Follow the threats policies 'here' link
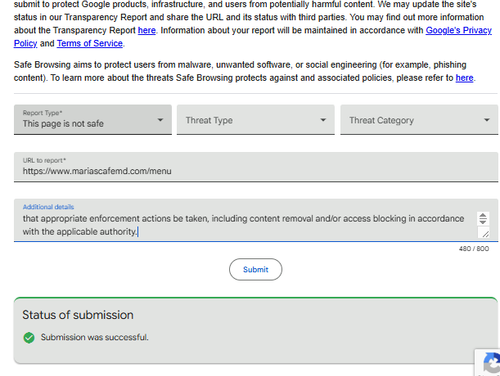The height and width of the screenshot is (376, 500). 464,78
